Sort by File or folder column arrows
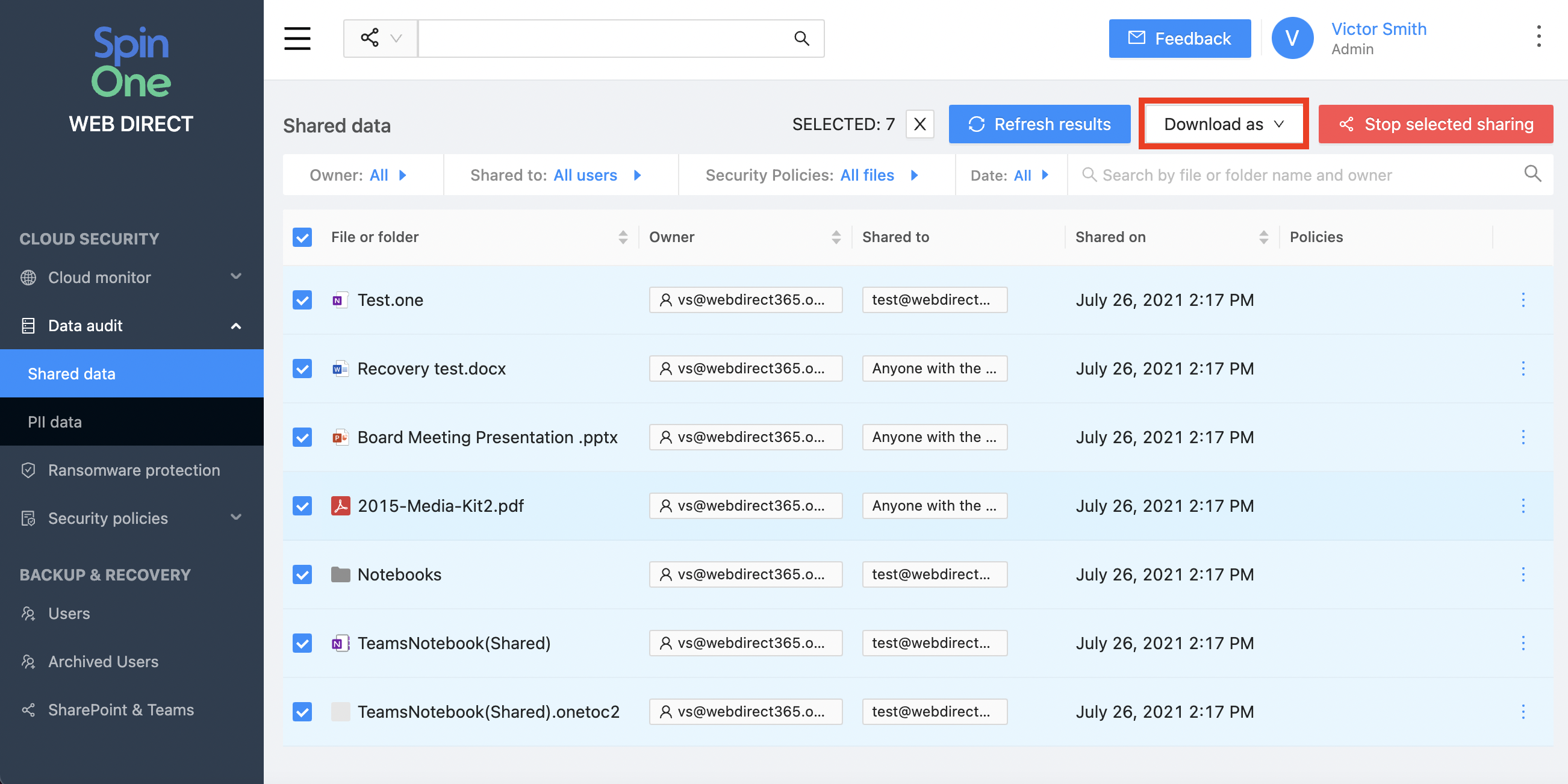 click(x=622, y=237)
